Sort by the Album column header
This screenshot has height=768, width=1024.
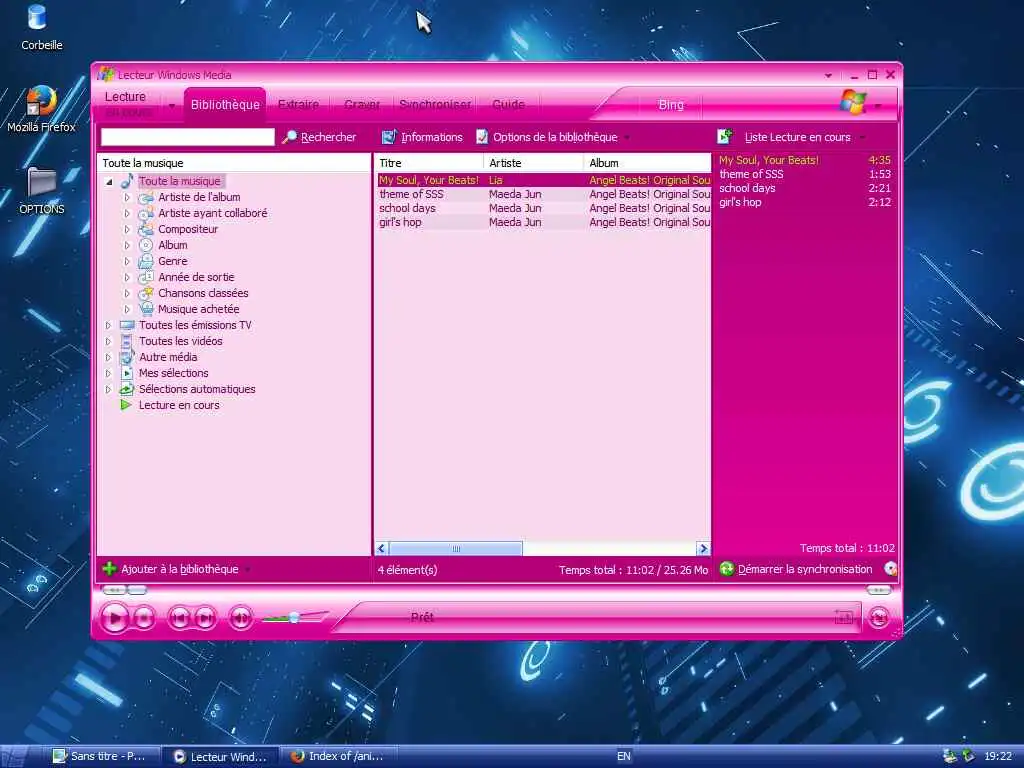[x=647, y=163]
